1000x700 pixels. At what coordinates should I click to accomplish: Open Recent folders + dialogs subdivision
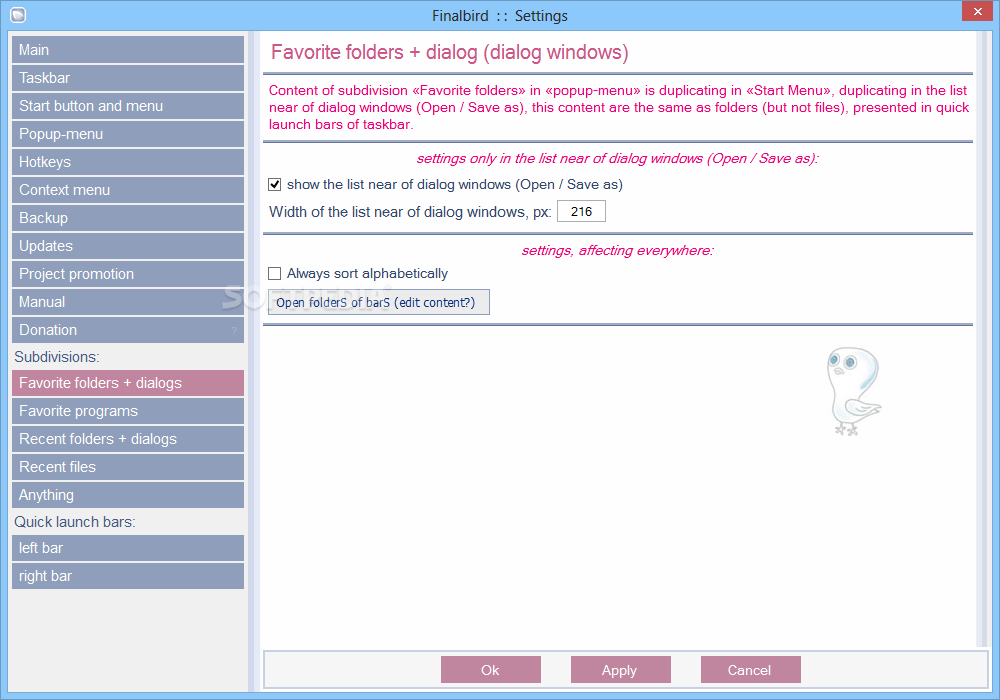tap(128, 439)
